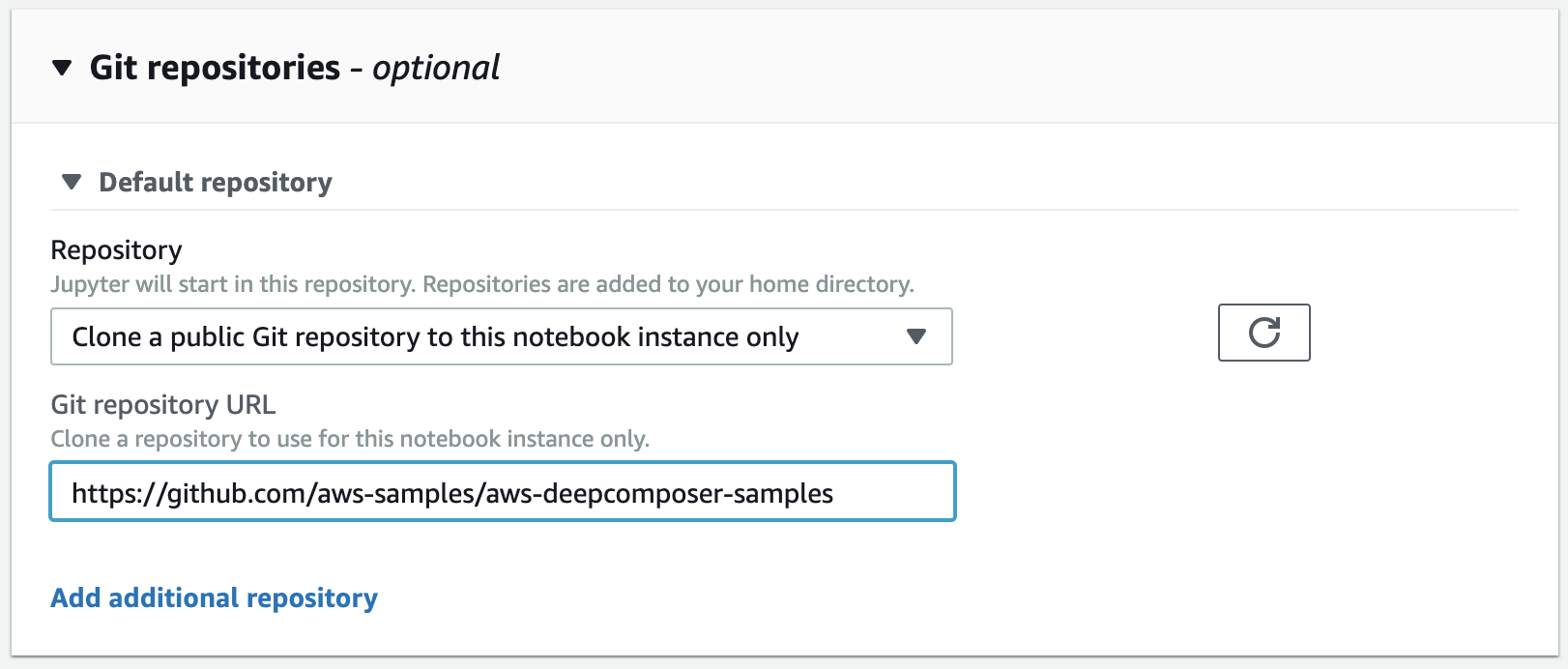Screen dimensions: 1568x669
Task: Collapse the Default repository triangle
Action: pos(71,182)
